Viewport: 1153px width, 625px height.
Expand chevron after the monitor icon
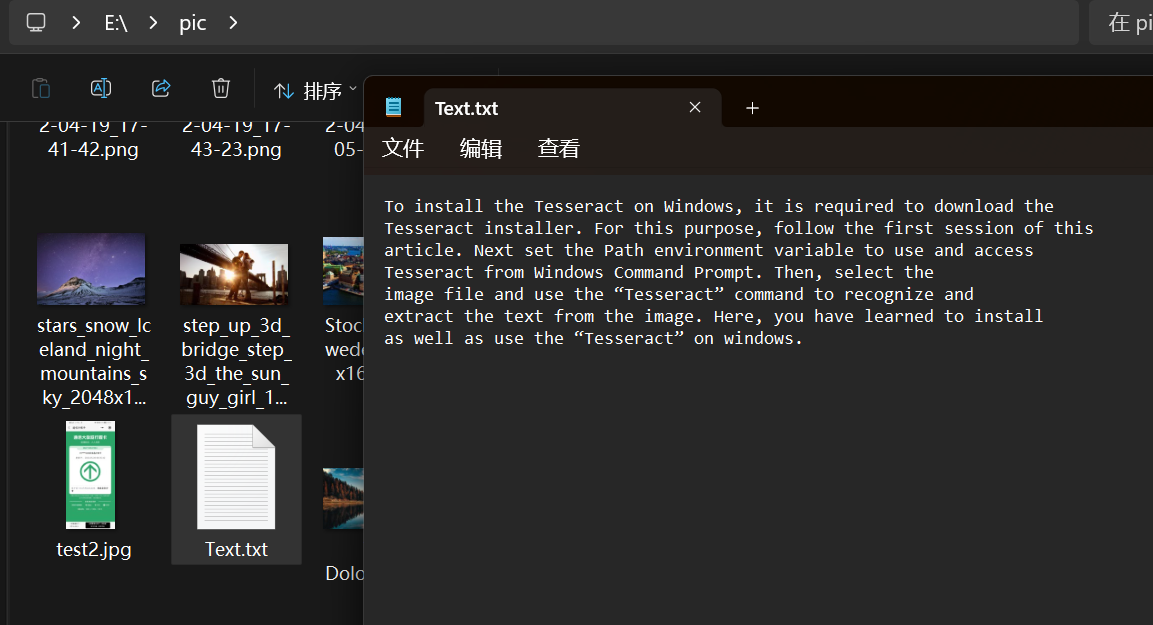coord(76,23)
